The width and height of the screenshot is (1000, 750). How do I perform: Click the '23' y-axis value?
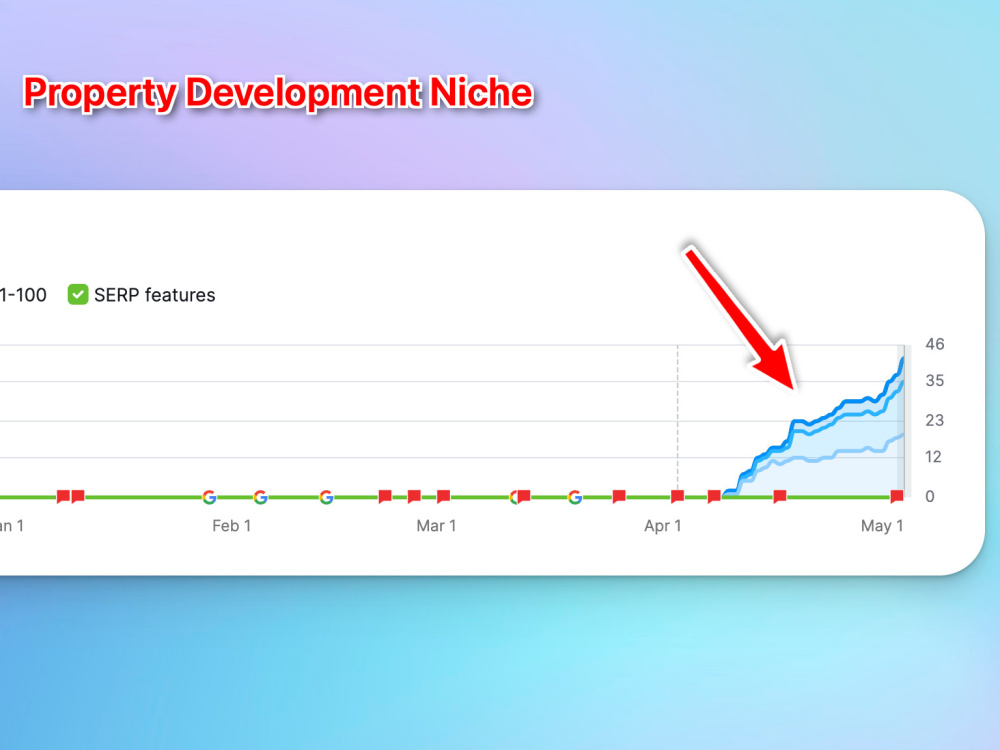pyautogui.click(x=935, y=420)
